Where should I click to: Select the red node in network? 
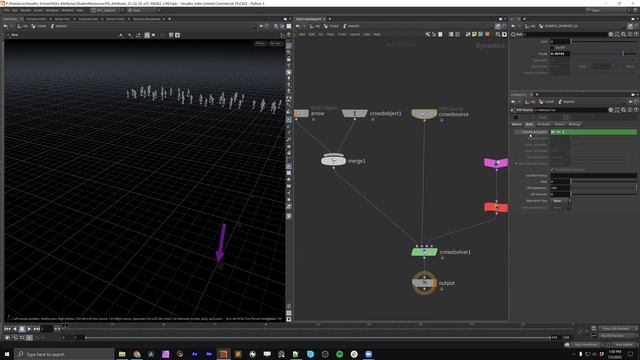point(496,207)
